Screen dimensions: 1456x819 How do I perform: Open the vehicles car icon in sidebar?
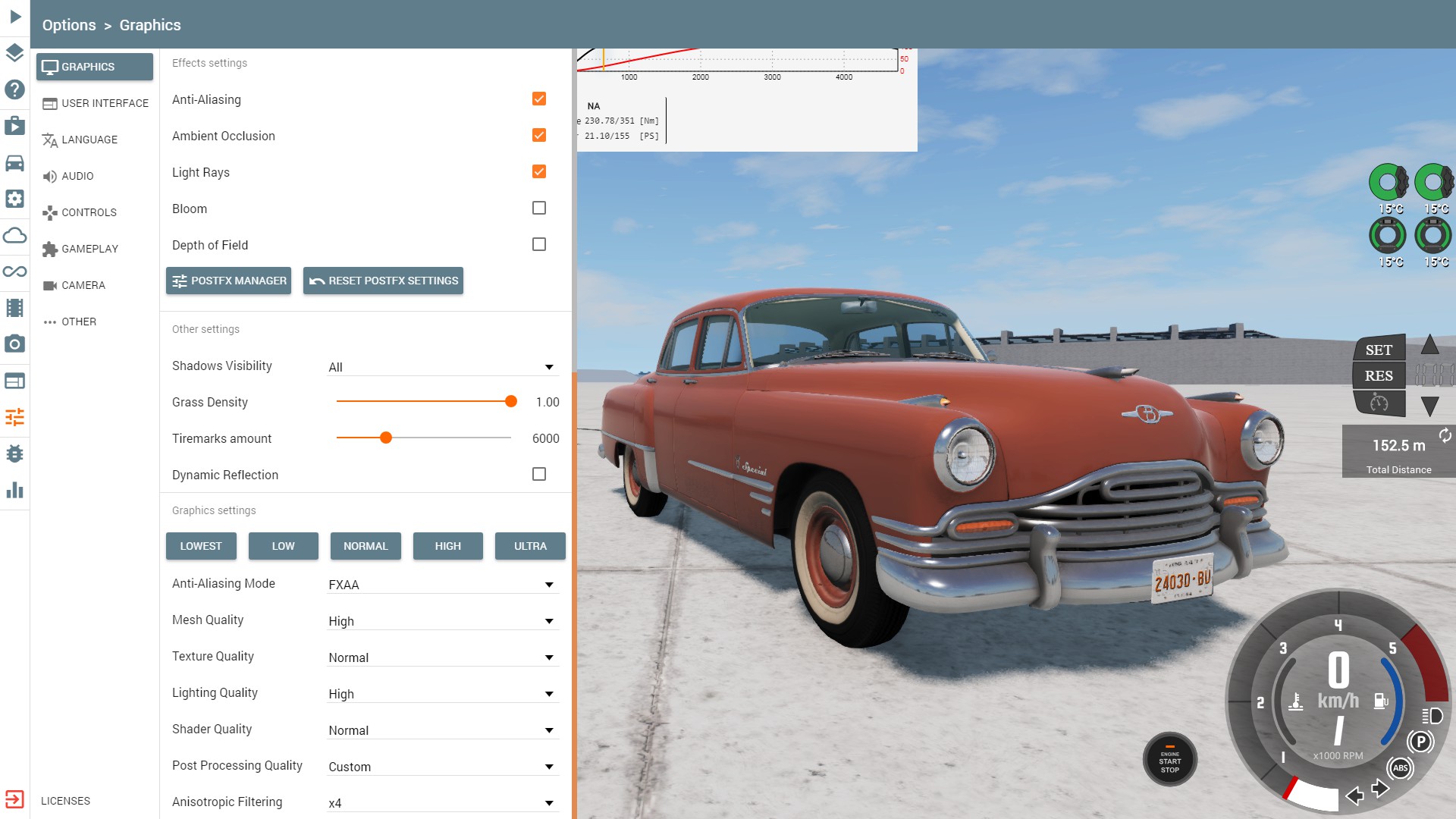pyautogui.click(x=14, y=162)
